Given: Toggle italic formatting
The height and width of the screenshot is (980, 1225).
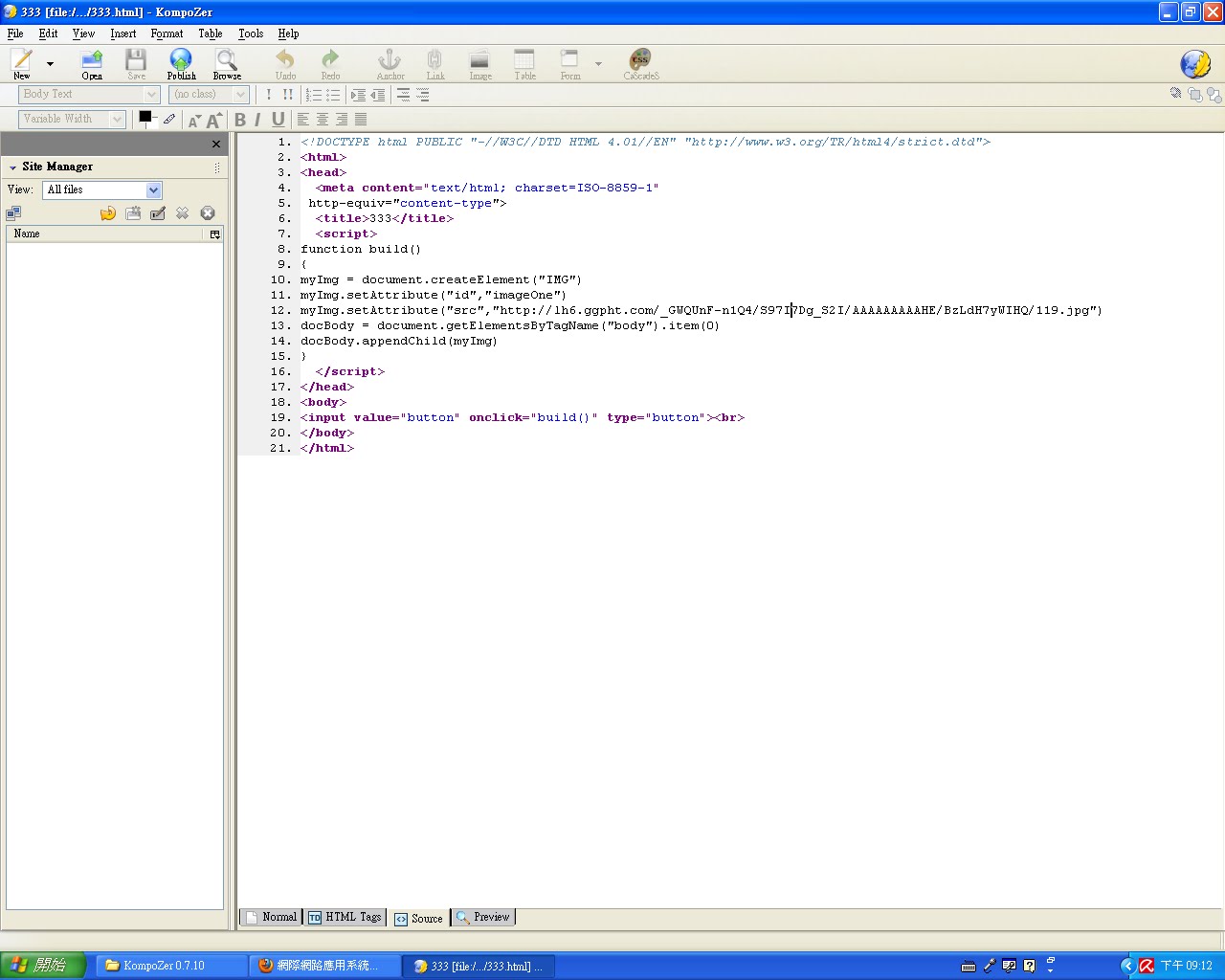Looking at the screenshot, I should click(257, 120).
